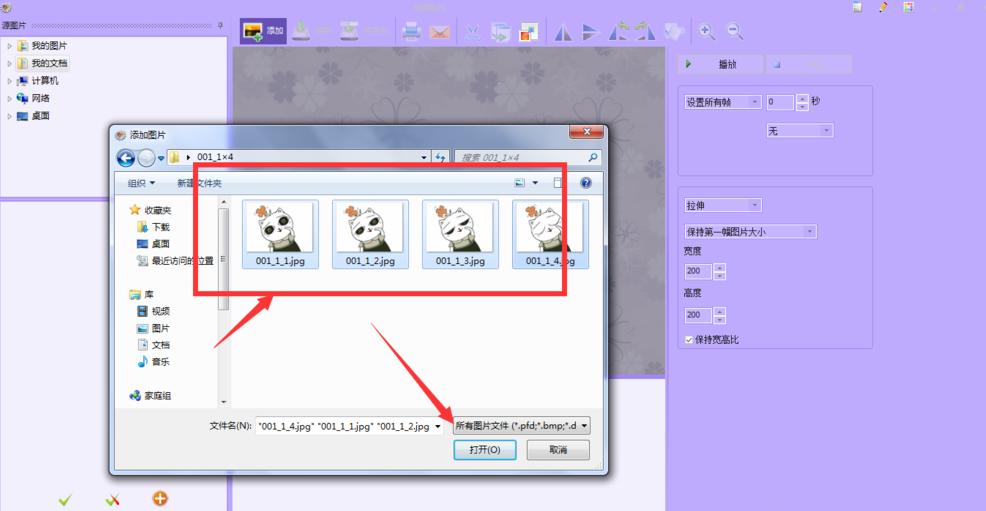Select 文档 library in the dialog sidebar
This screenshot has width=986, height=511.
[153, 345]
